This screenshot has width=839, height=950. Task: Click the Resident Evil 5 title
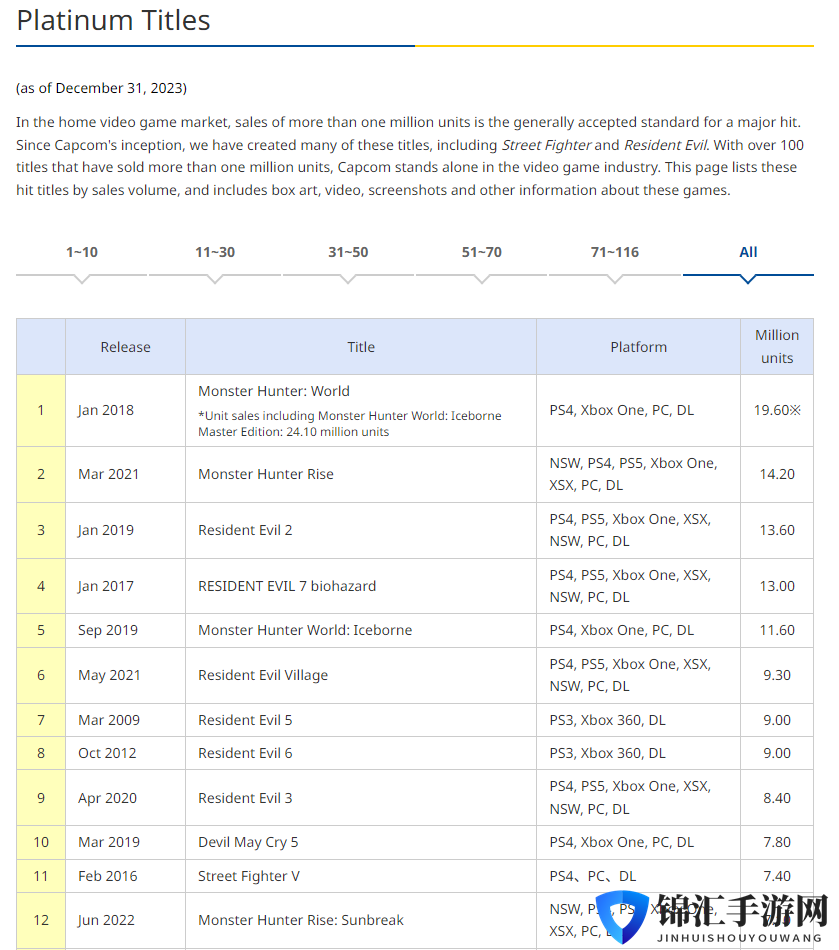coord(245,720)
